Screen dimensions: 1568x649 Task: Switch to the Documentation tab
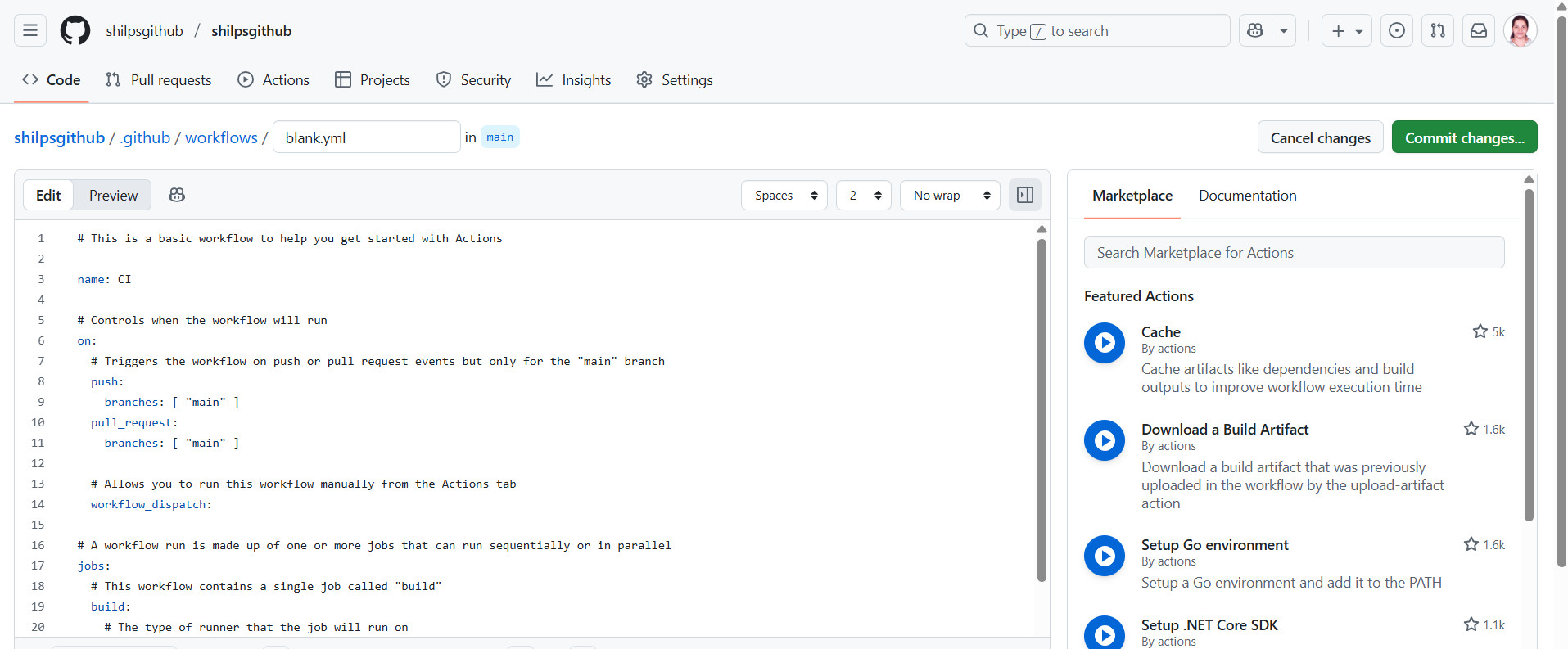(1247, 196)
